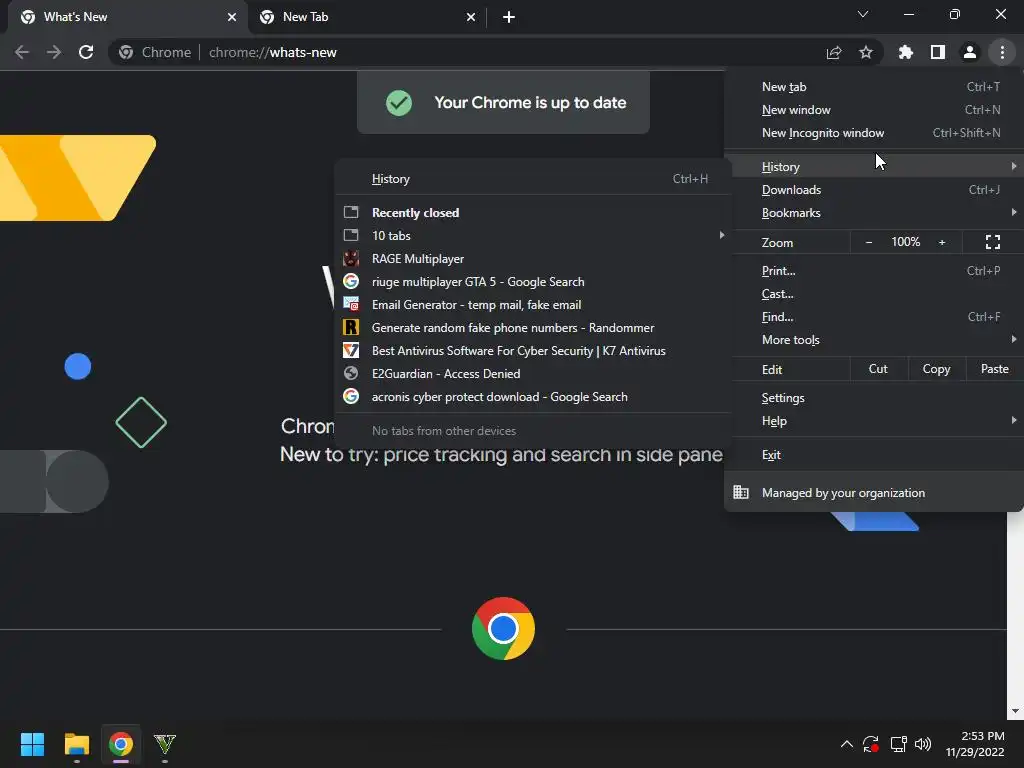Image resolution: width=1024 pixels, height=768 pixels.
Task: Expand the Help submenu
Action: (x=874, y=421)
